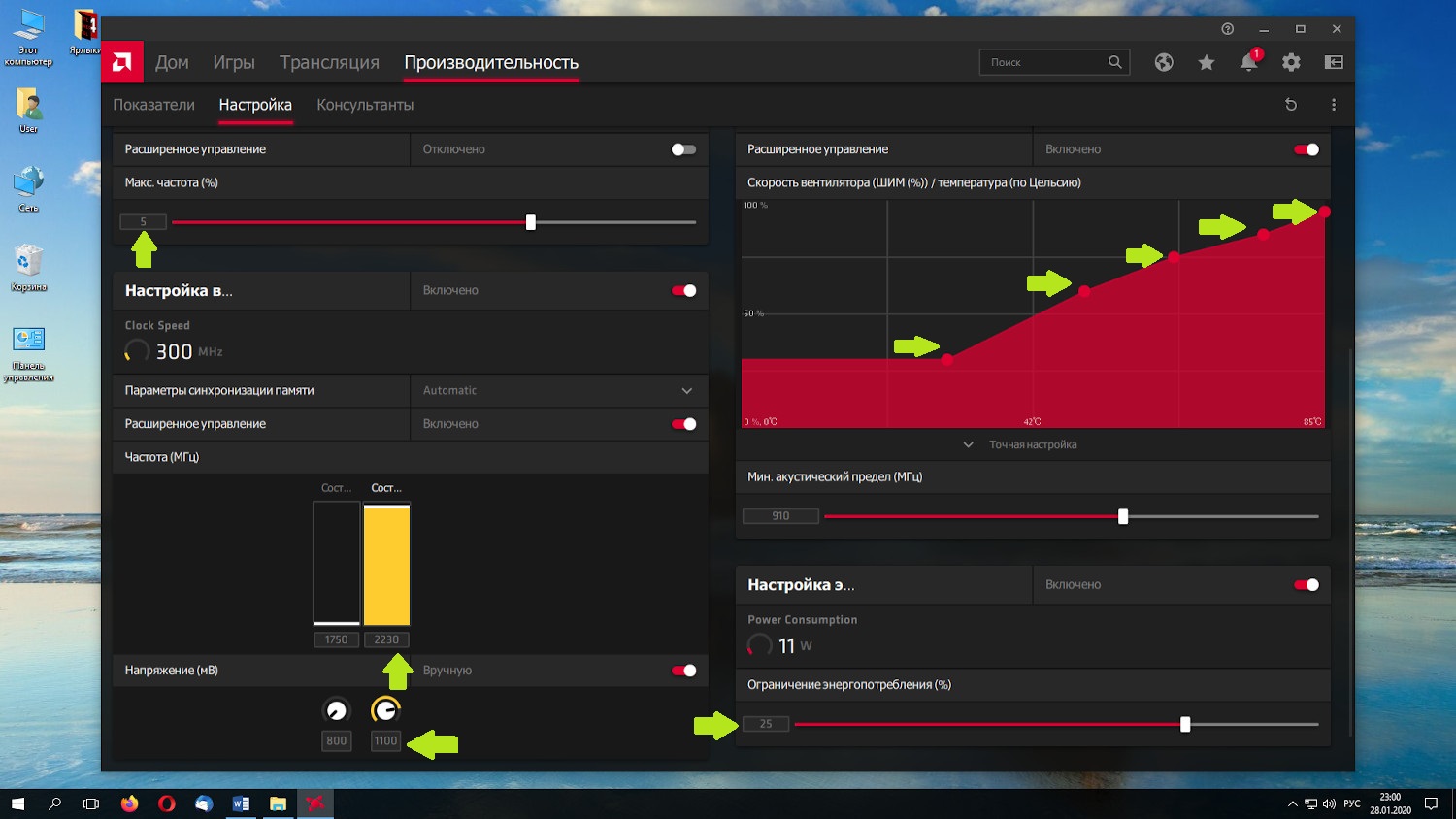
Task: Click the AMD logo home icon
Action: pos(122,62)
